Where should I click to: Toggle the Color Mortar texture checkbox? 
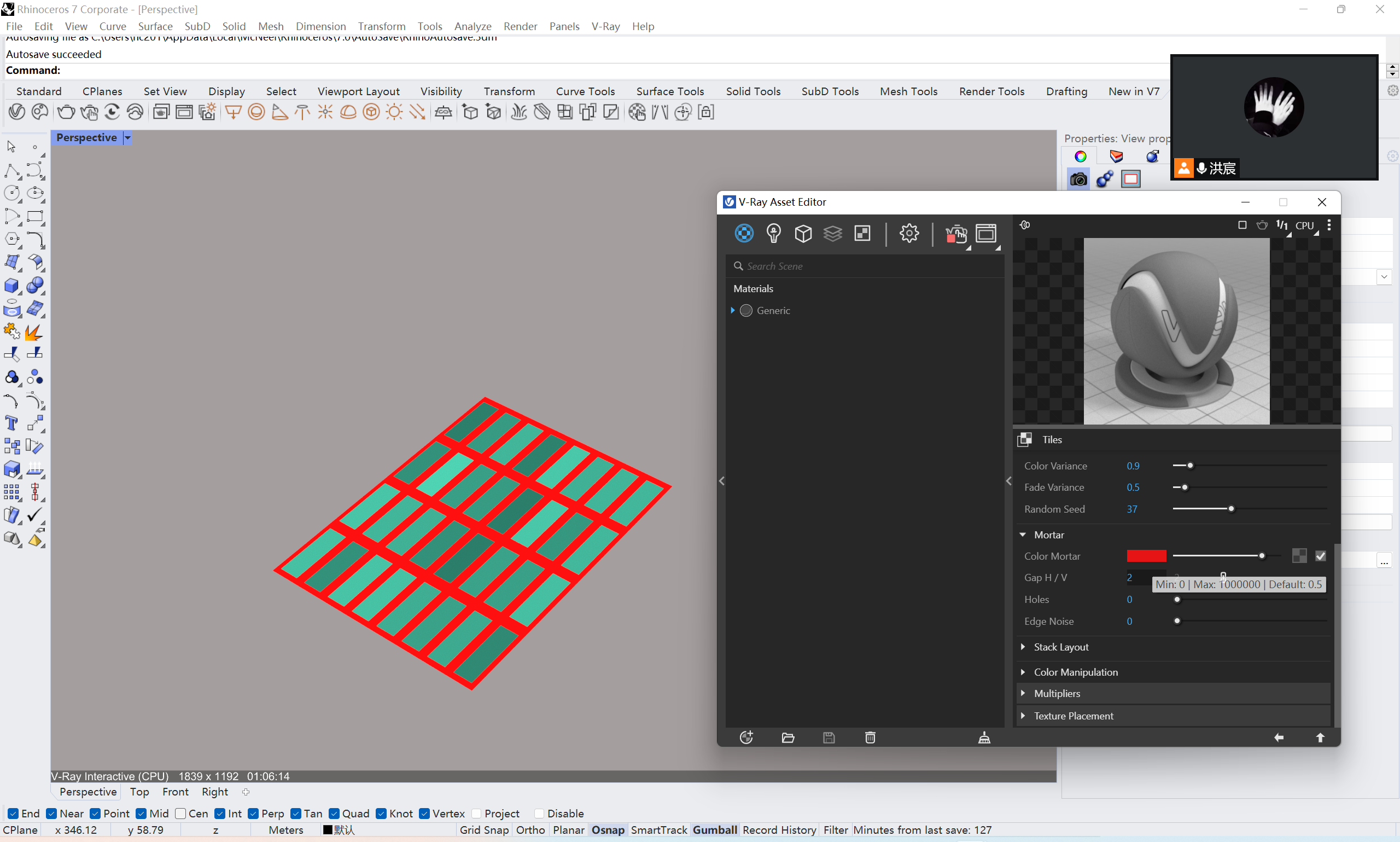(1320, 556)
